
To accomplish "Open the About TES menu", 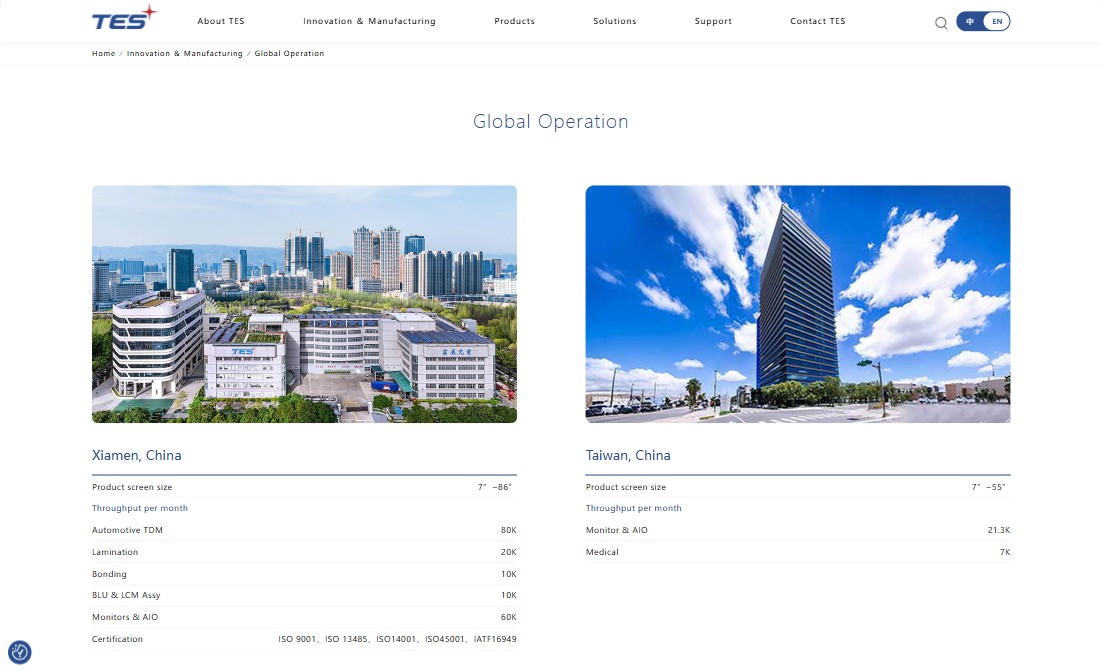I will (221, 21).
